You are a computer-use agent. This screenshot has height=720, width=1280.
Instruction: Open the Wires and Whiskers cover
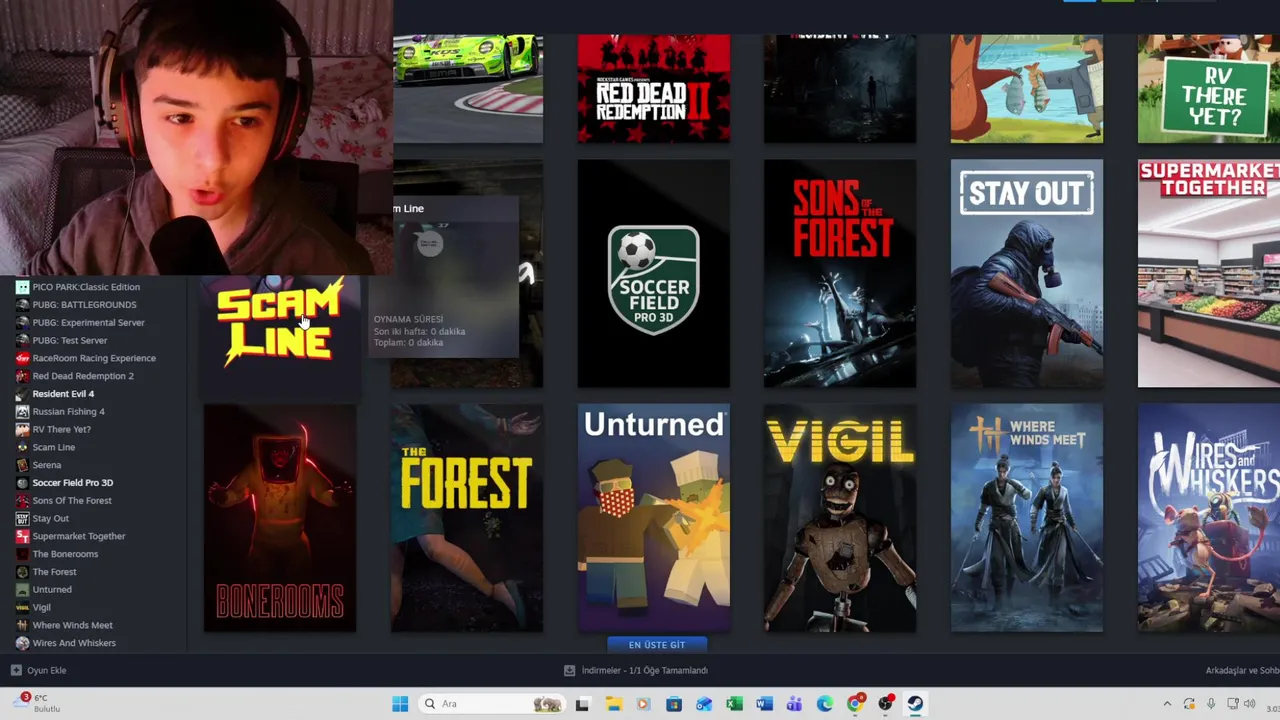click(1209, 518)
